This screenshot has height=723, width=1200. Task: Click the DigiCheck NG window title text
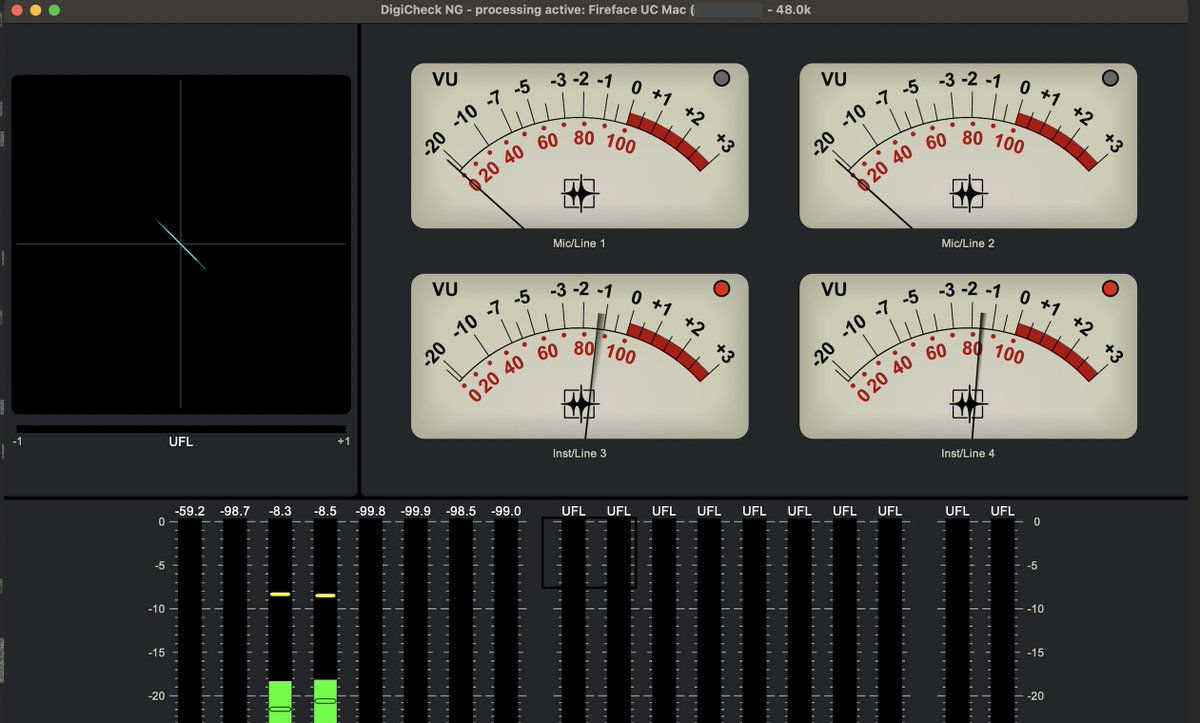(597, 9)
